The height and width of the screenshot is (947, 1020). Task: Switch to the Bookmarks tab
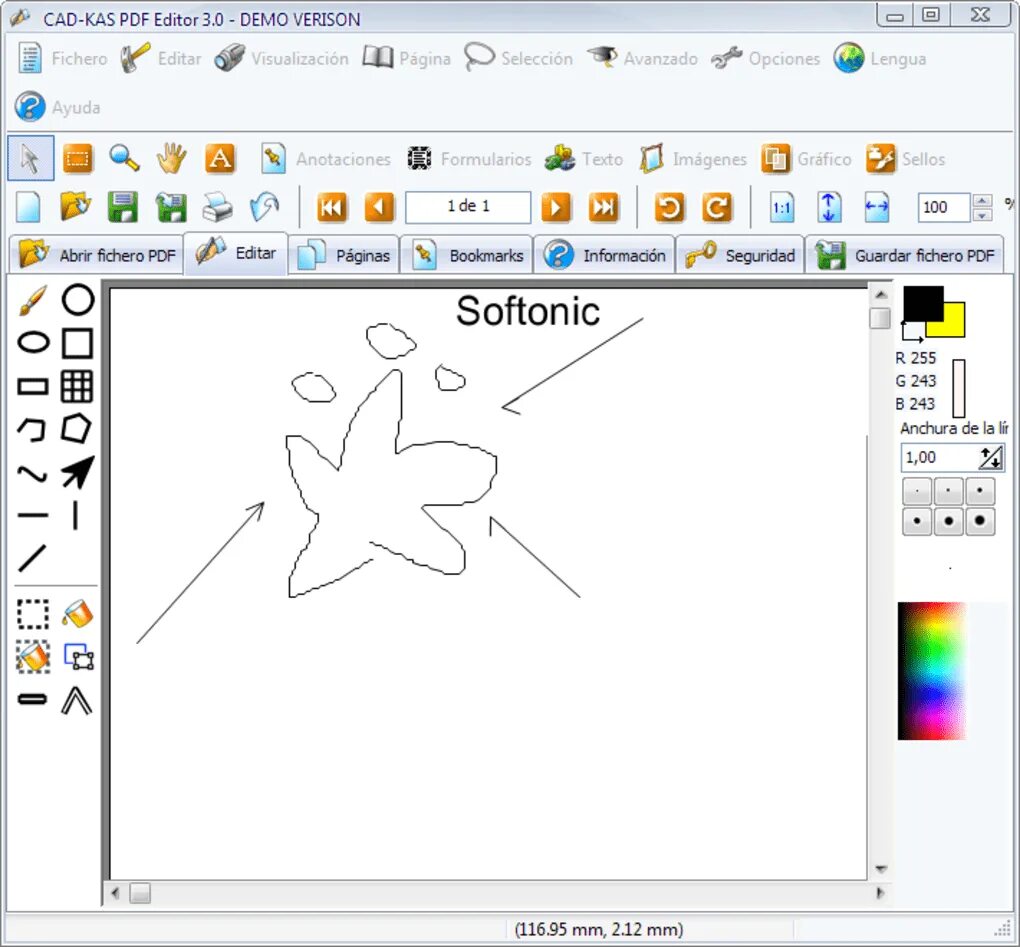pos(466,255)
